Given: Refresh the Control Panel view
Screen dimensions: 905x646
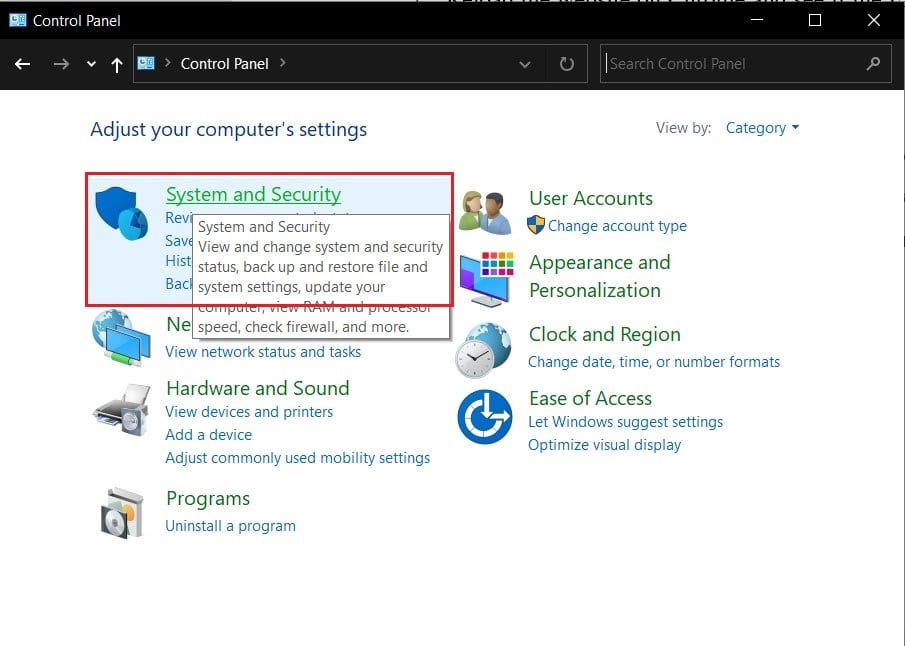Looking at the screenshot, I should click(x=567, y=64).
